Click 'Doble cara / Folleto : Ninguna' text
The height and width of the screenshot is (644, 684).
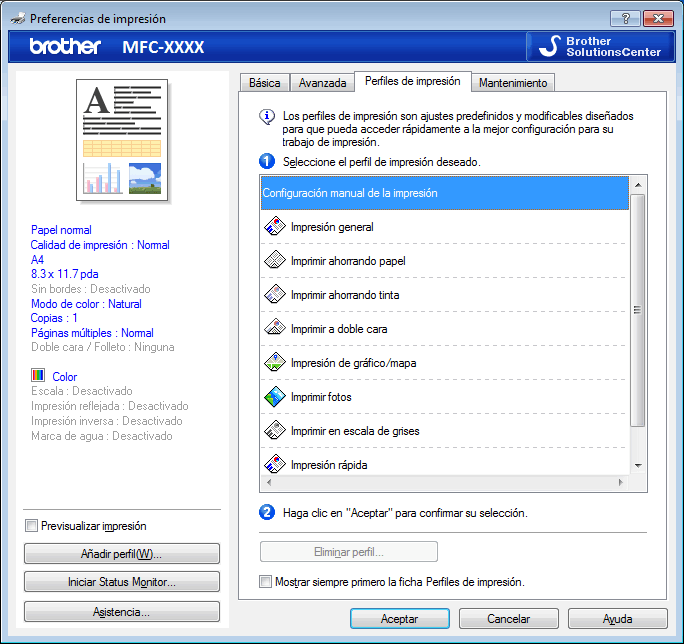pyautogui.click(x=103, y=347)
